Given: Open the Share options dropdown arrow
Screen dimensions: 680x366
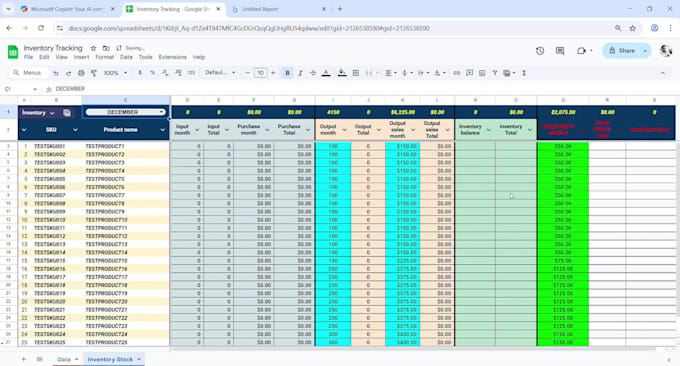Looking at the screenshot, I should coord(645,51).
